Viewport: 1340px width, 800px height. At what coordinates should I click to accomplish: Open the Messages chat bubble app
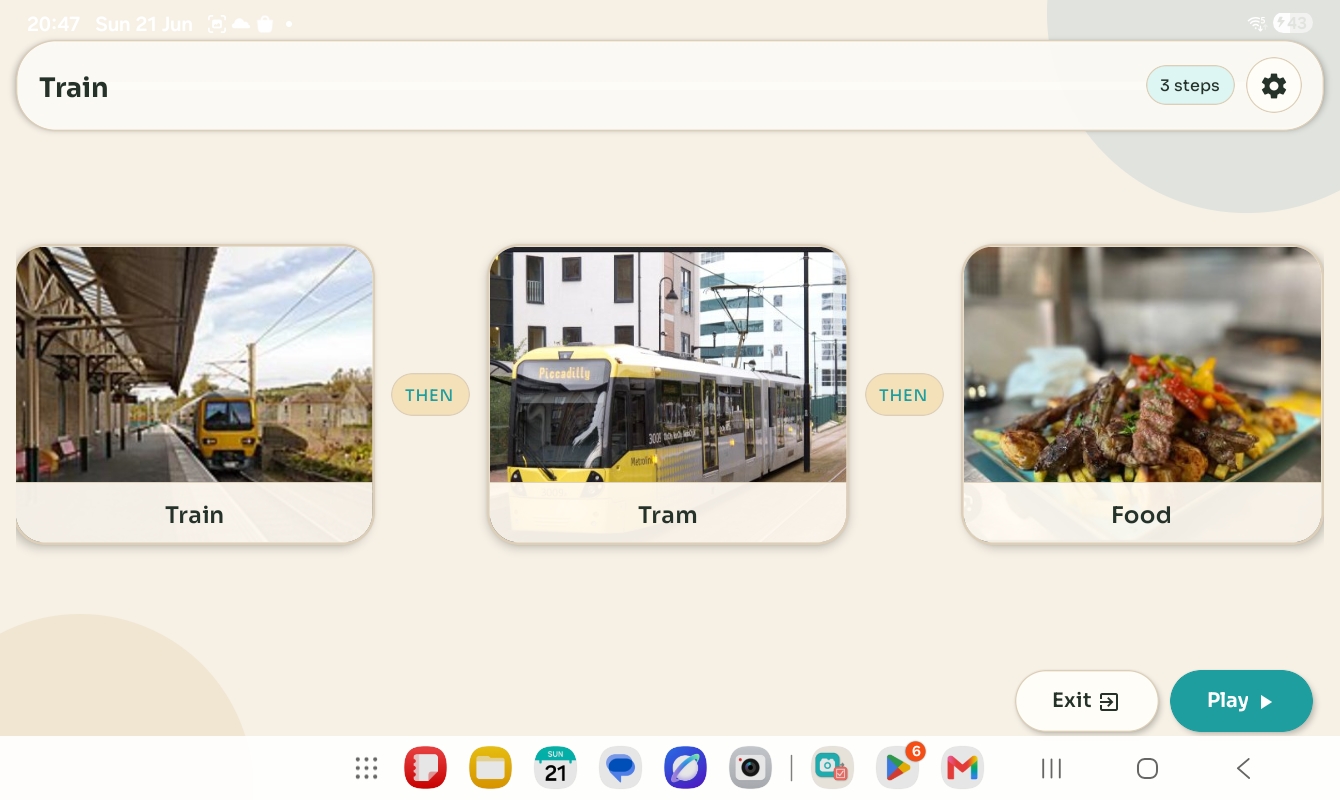click(x=620, y=768)
